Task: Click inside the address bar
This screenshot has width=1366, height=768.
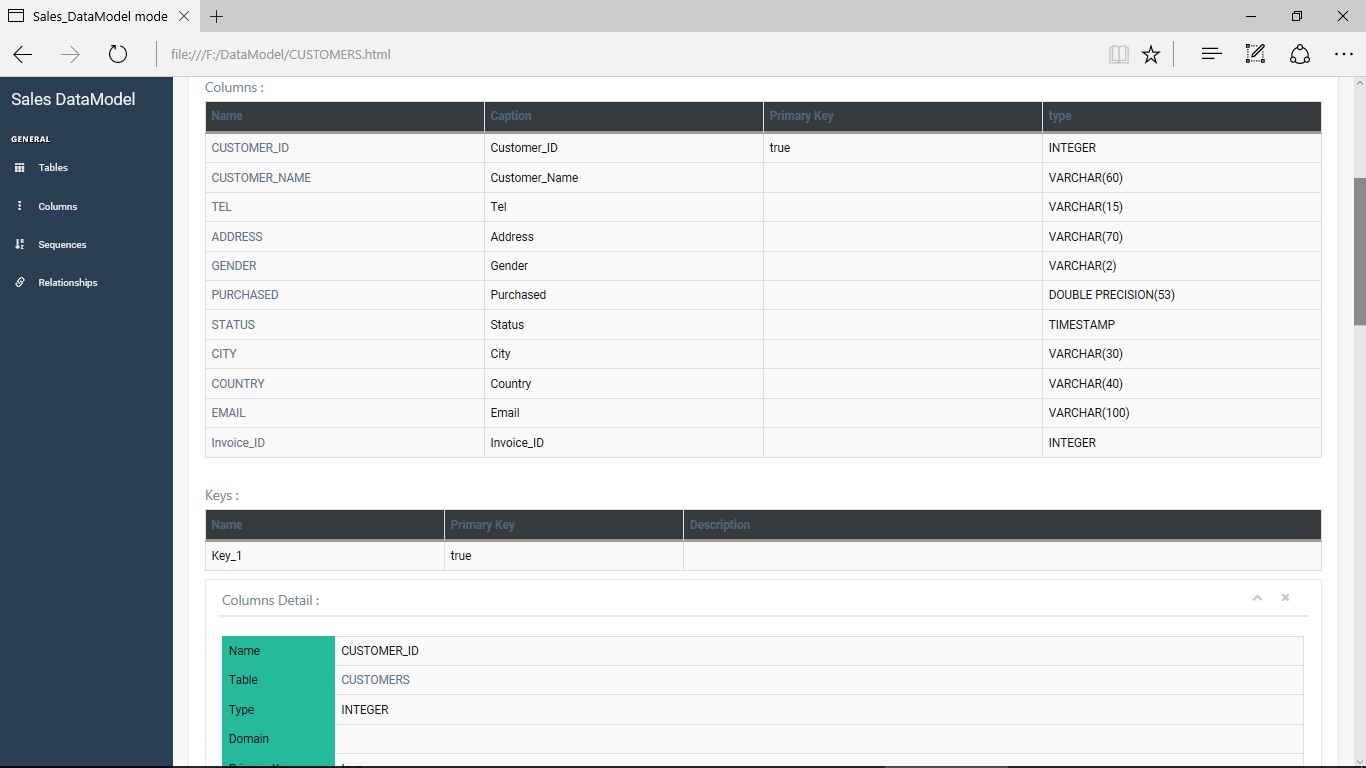Action: pos(400,54)
